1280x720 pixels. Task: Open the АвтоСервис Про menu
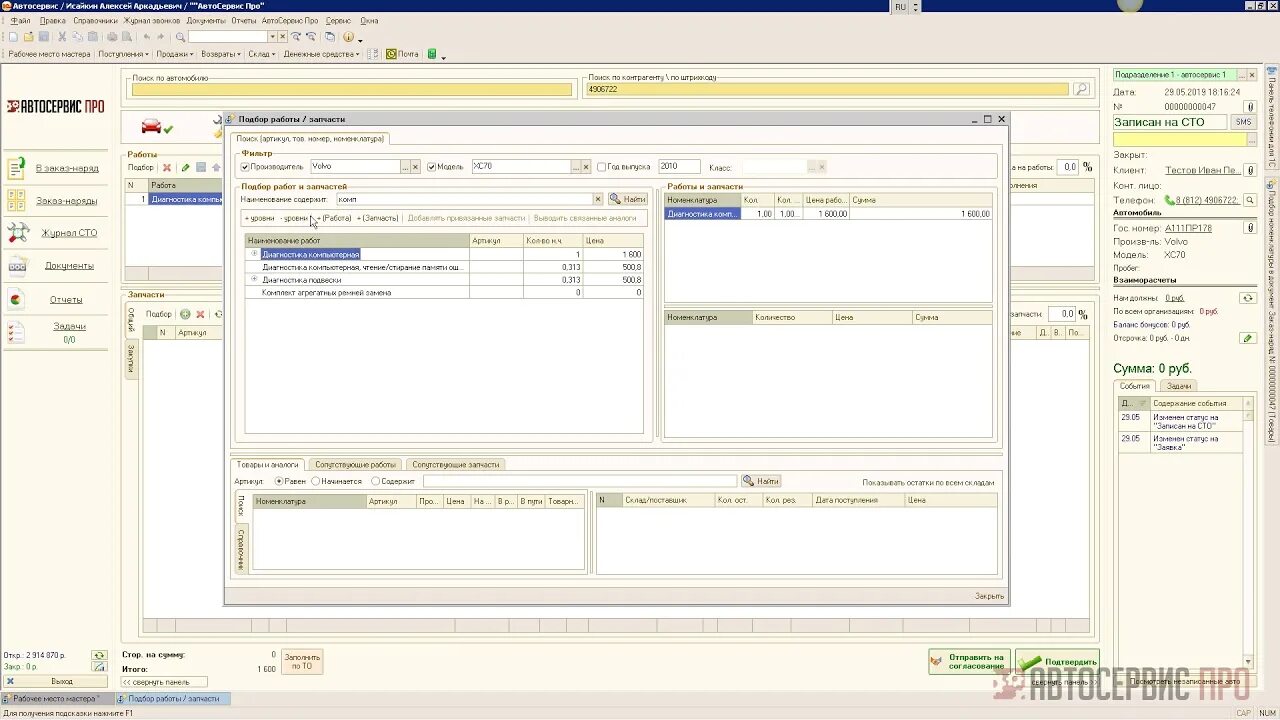290,20
